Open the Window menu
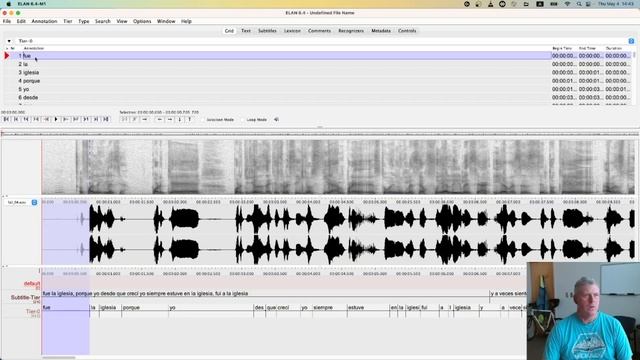This screenshot has height=360, width=640. coord(166,21)
